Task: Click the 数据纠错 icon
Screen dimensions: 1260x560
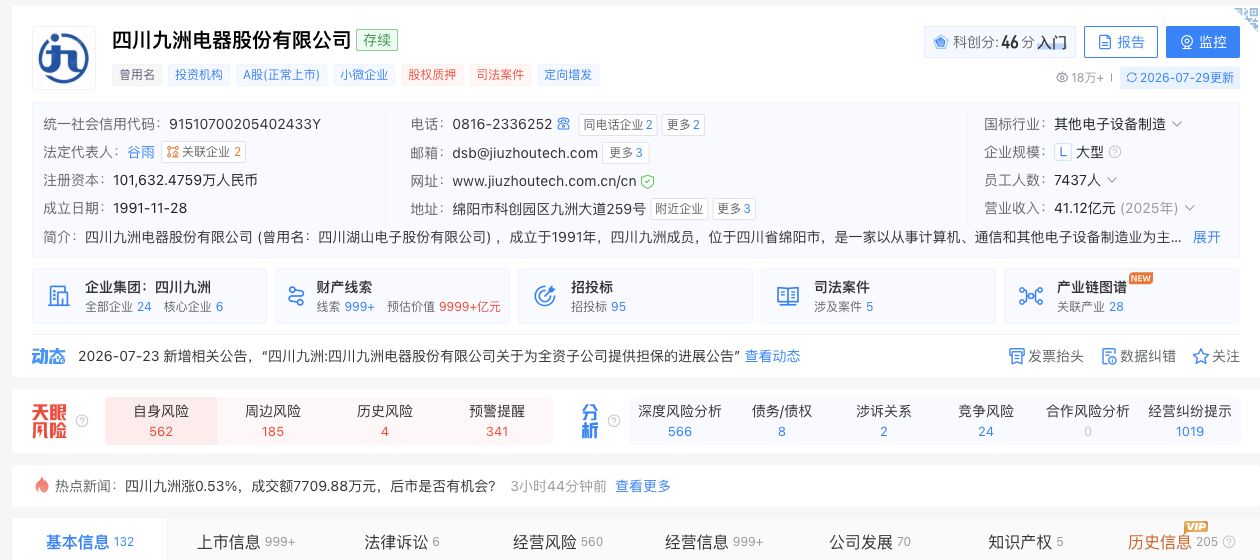Action: [x=1108, y=356]
